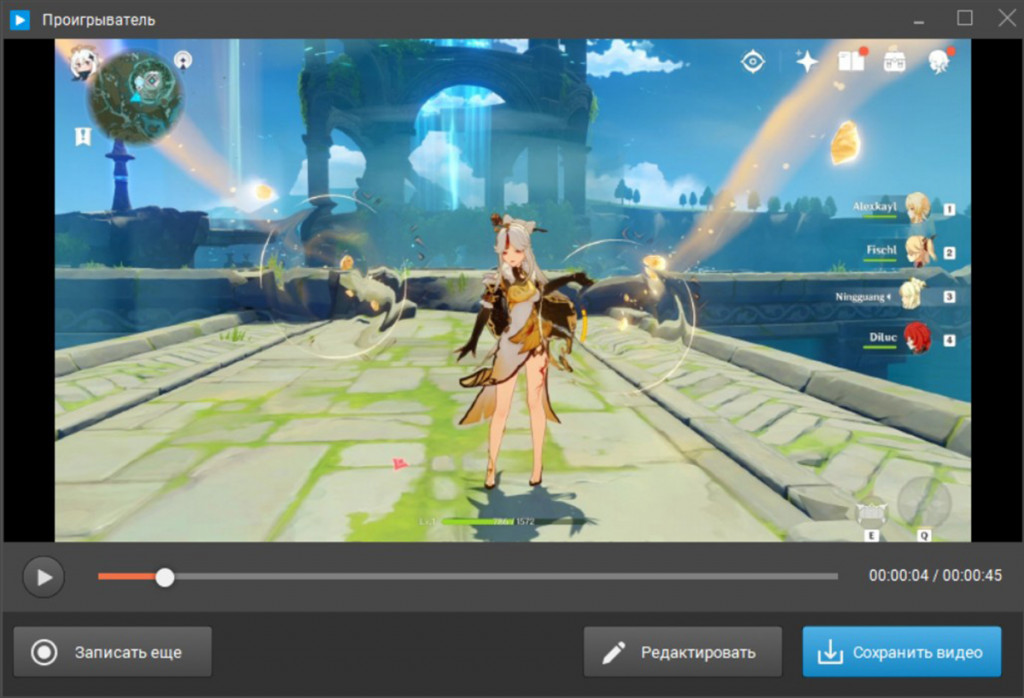The image size is (1024, 698).
Task: Open the circular minimap in game
Action: point(136,97)
